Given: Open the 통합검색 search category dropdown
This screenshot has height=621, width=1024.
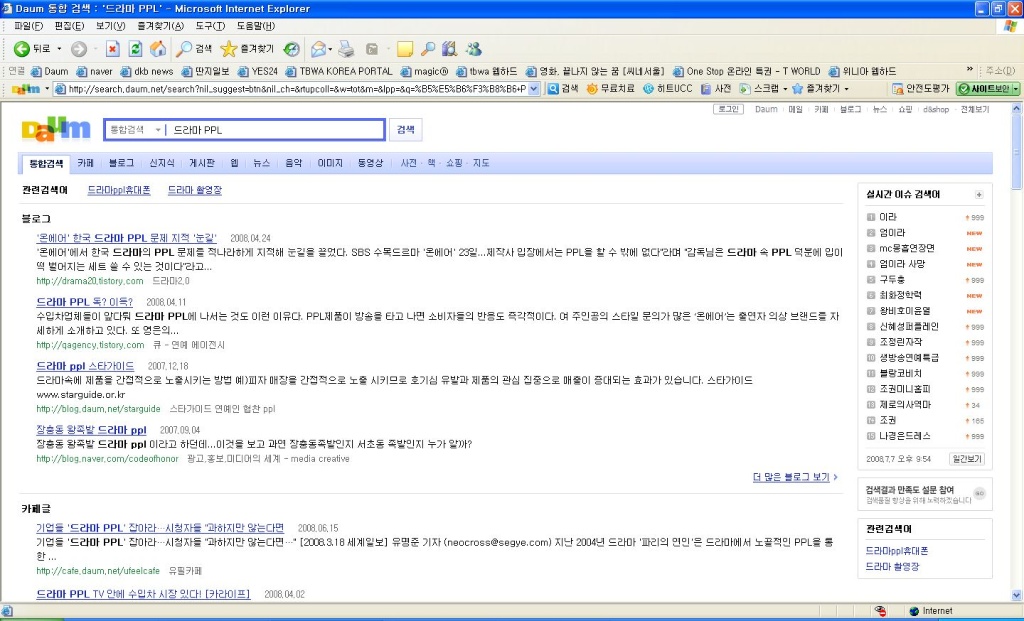Looking at the screenshot, I should tap(135, 130).
